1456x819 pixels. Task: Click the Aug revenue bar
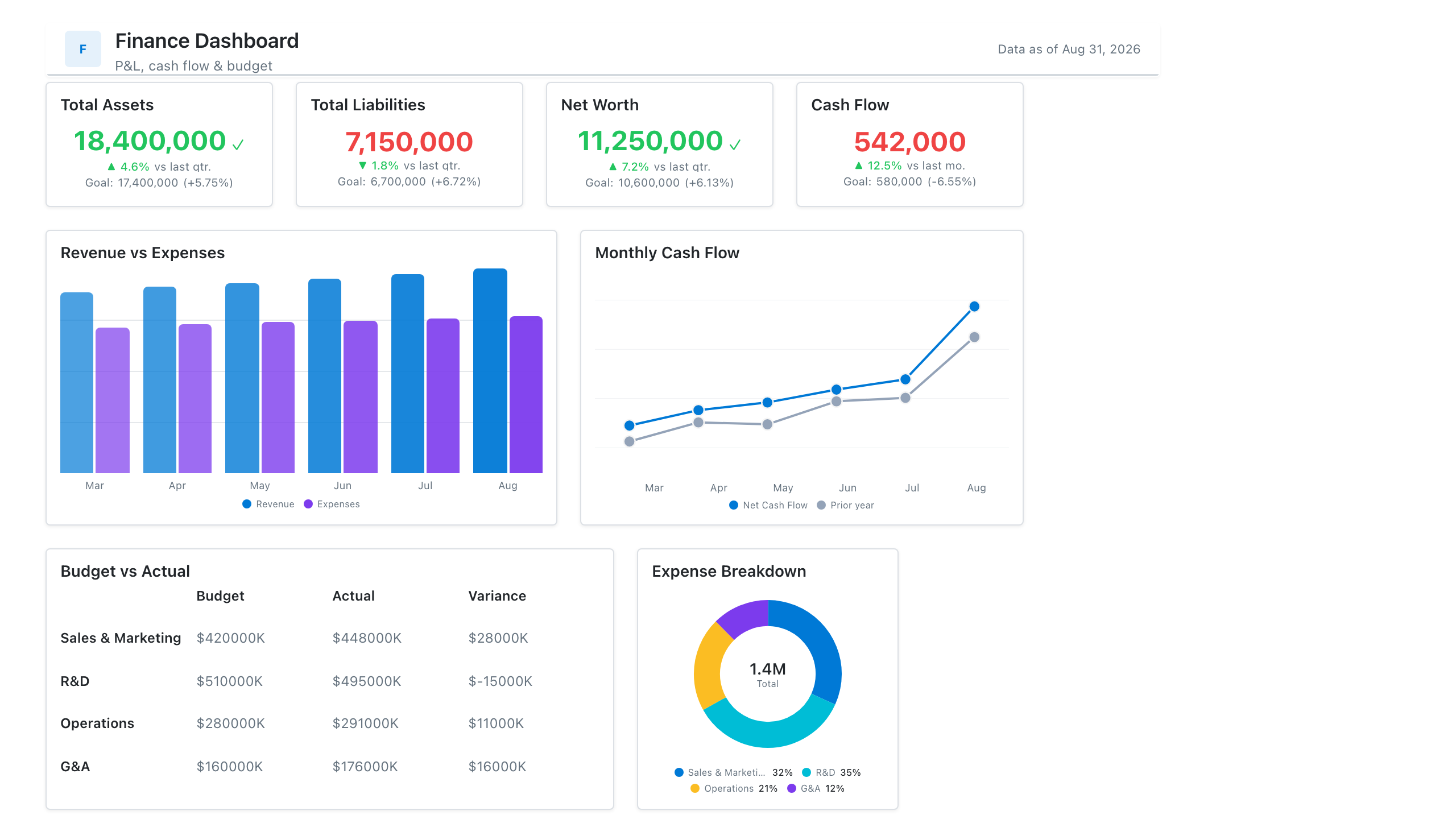point(490,371)
